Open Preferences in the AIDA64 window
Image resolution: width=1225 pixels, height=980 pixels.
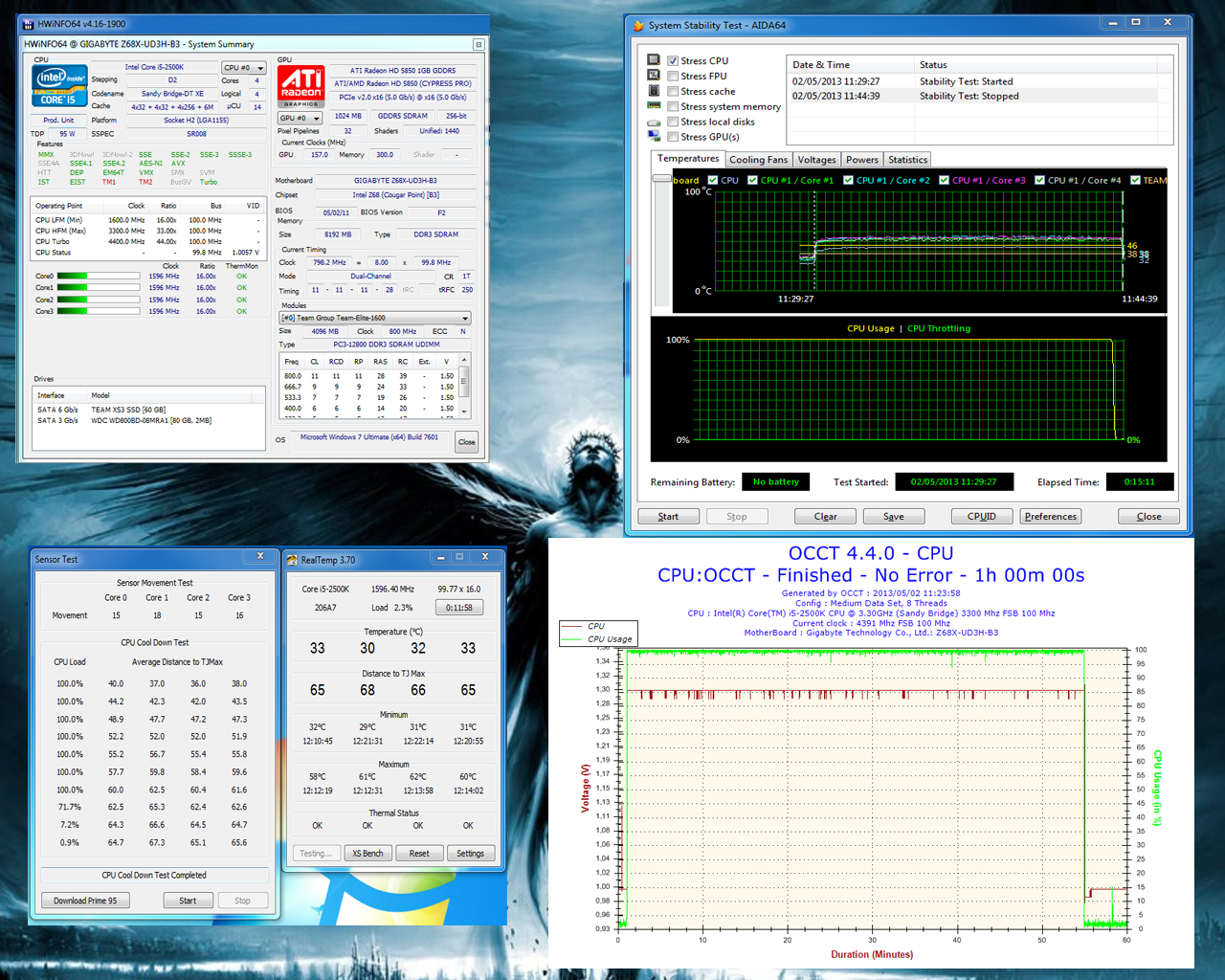pyautogui.click(x=1051, y=517)
